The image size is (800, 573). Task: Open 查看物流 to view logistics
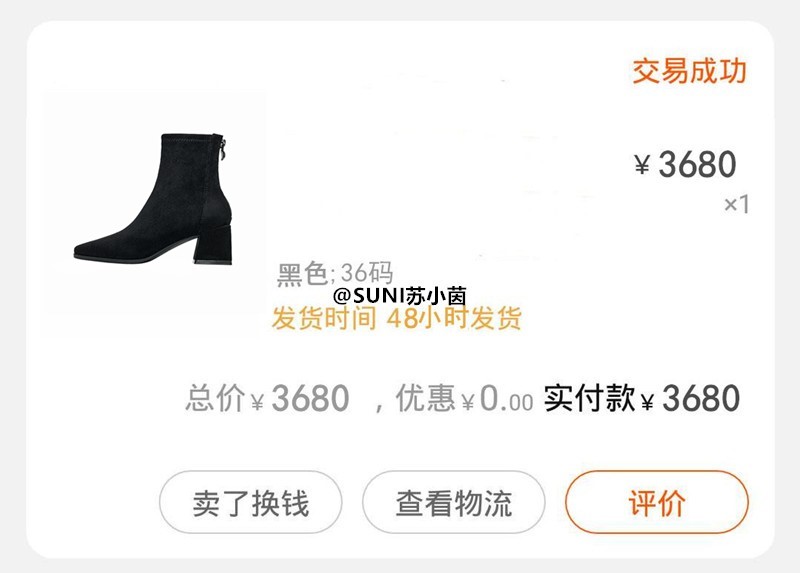point(453,503)
